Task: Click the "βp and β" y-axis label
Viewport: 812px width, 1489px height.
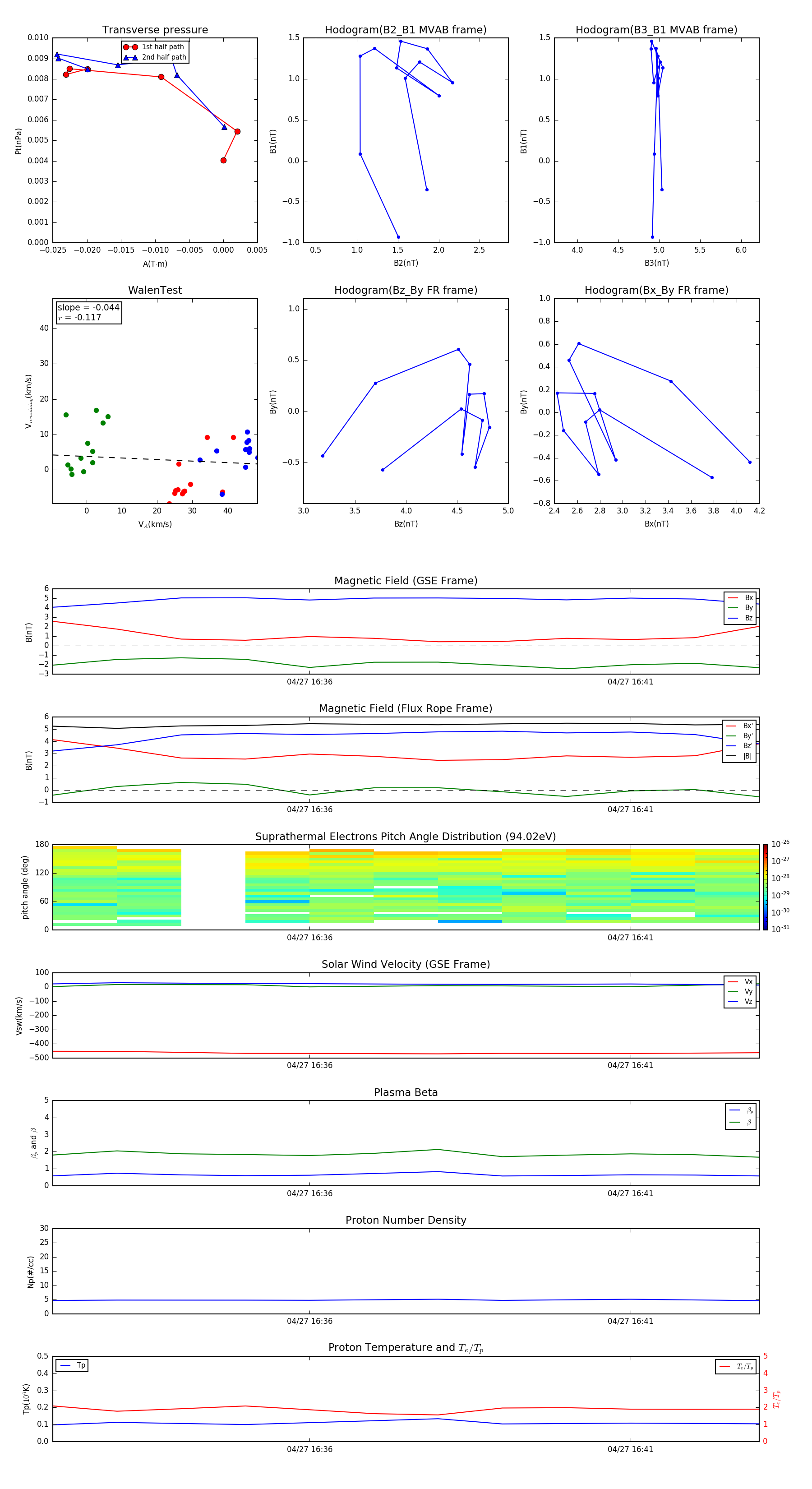Action: (x=33, y=1143)
